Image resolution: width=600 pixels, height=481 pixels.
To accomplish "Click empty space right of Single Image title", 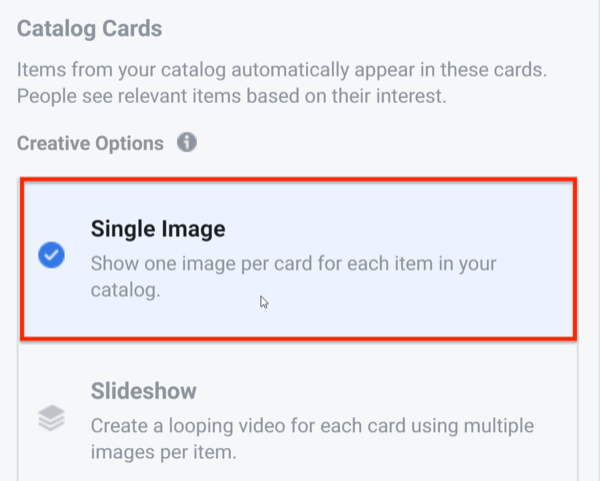I will click(398, 229).
